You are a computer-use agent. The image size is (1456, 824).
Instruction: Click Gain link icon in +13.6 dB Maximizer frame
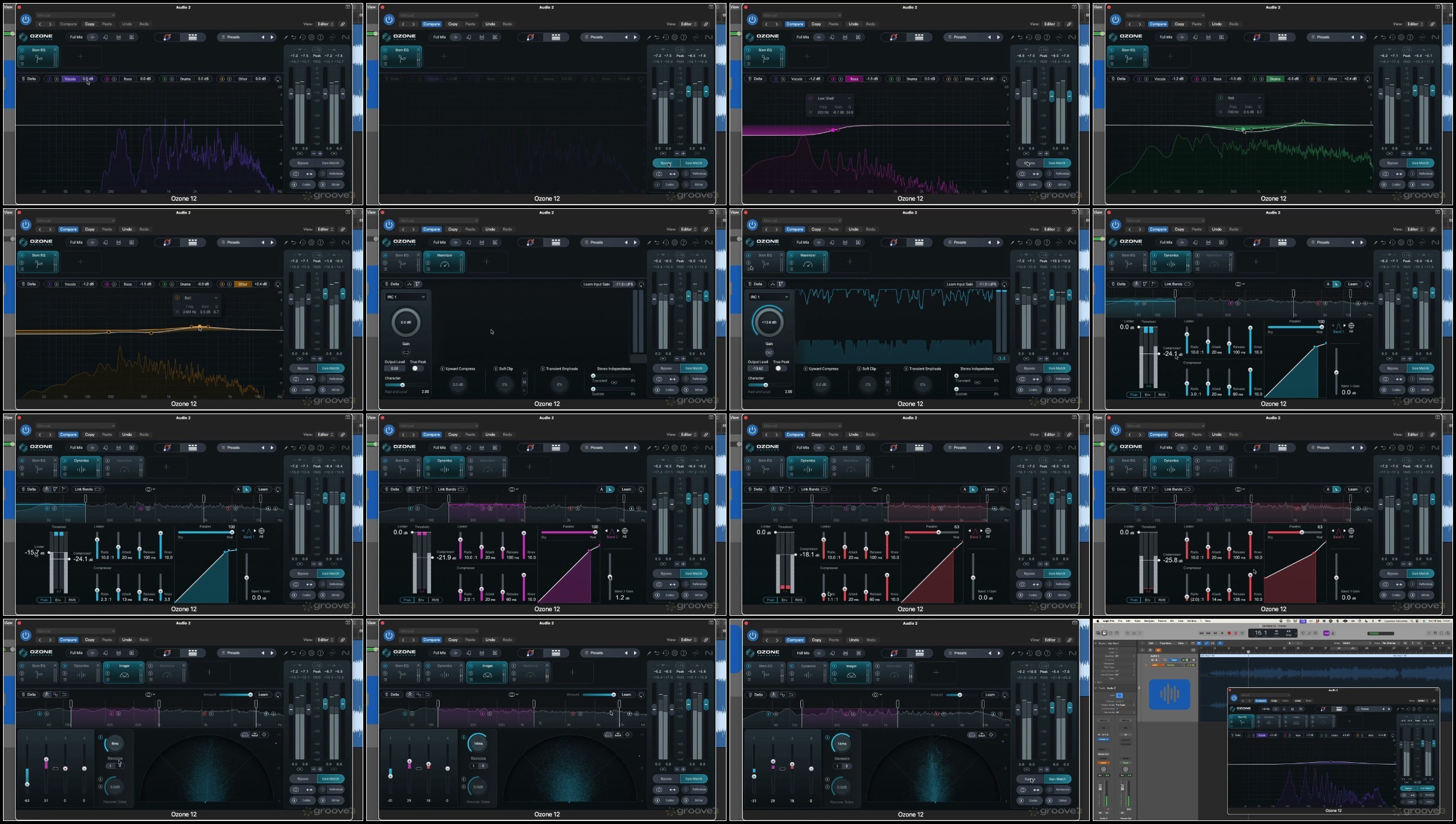point(769,352)
